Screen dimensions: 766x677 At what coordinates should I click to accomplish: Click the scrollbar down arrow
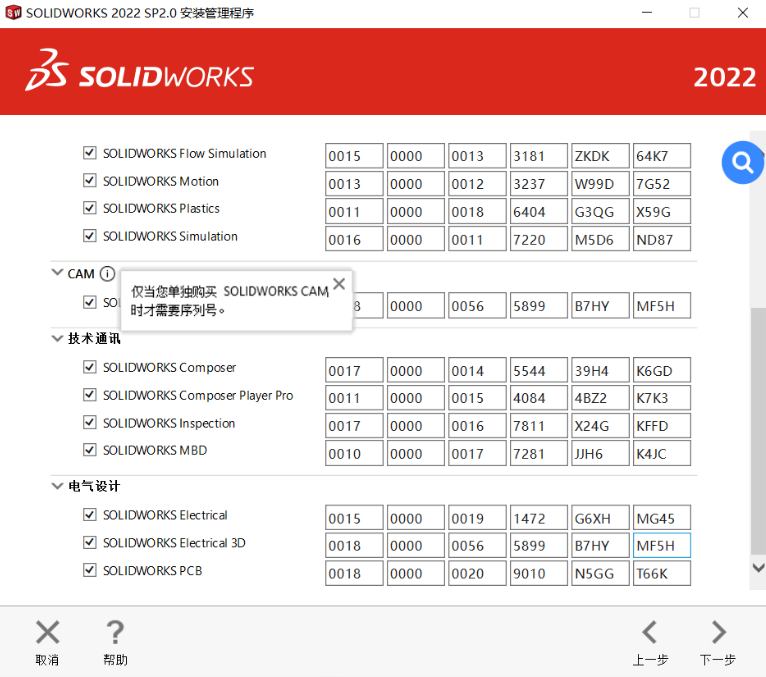coord(758,568)
